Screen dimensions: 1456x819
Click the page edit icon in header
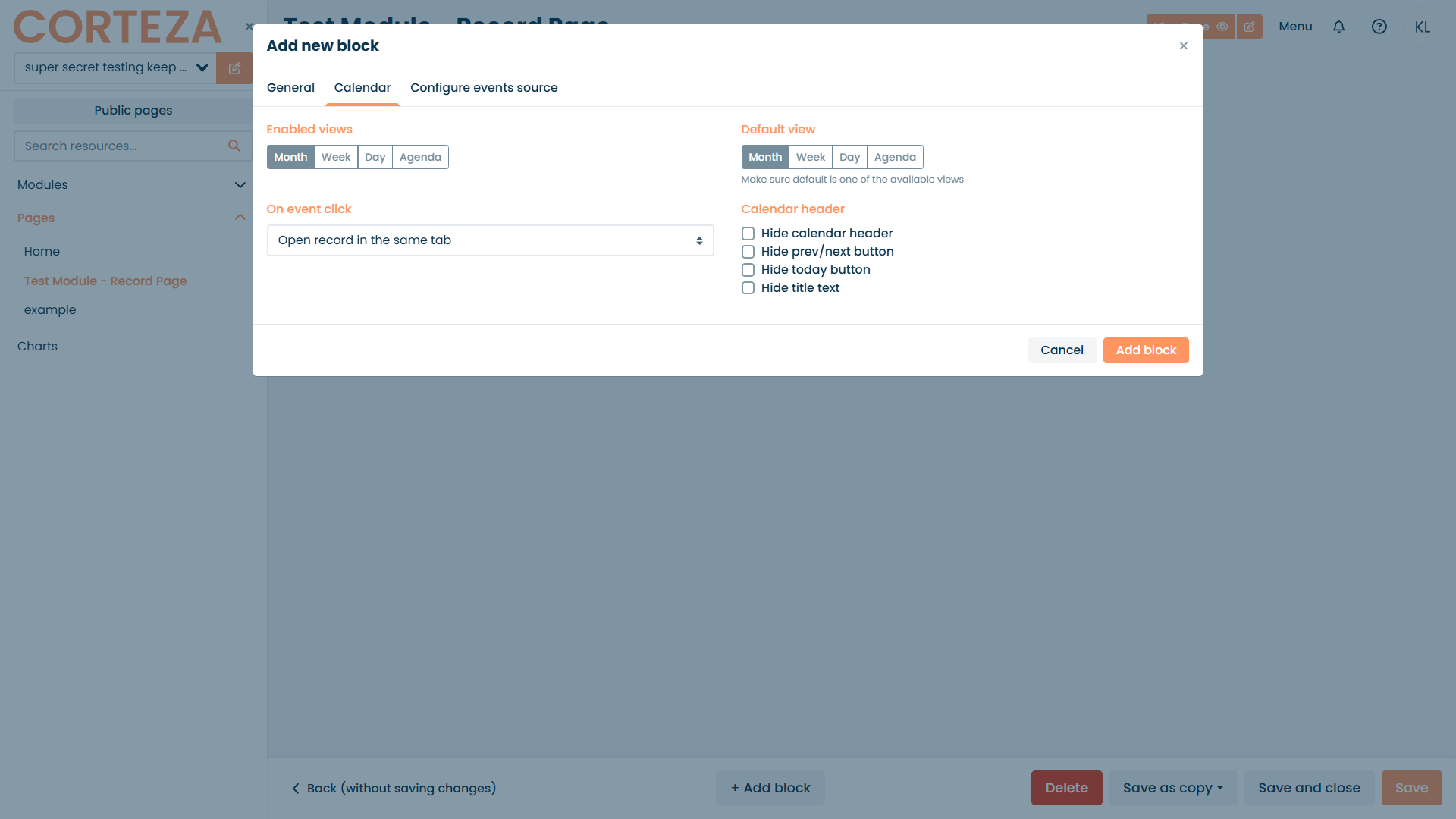pyautogui.click(x=1250, y=27)
